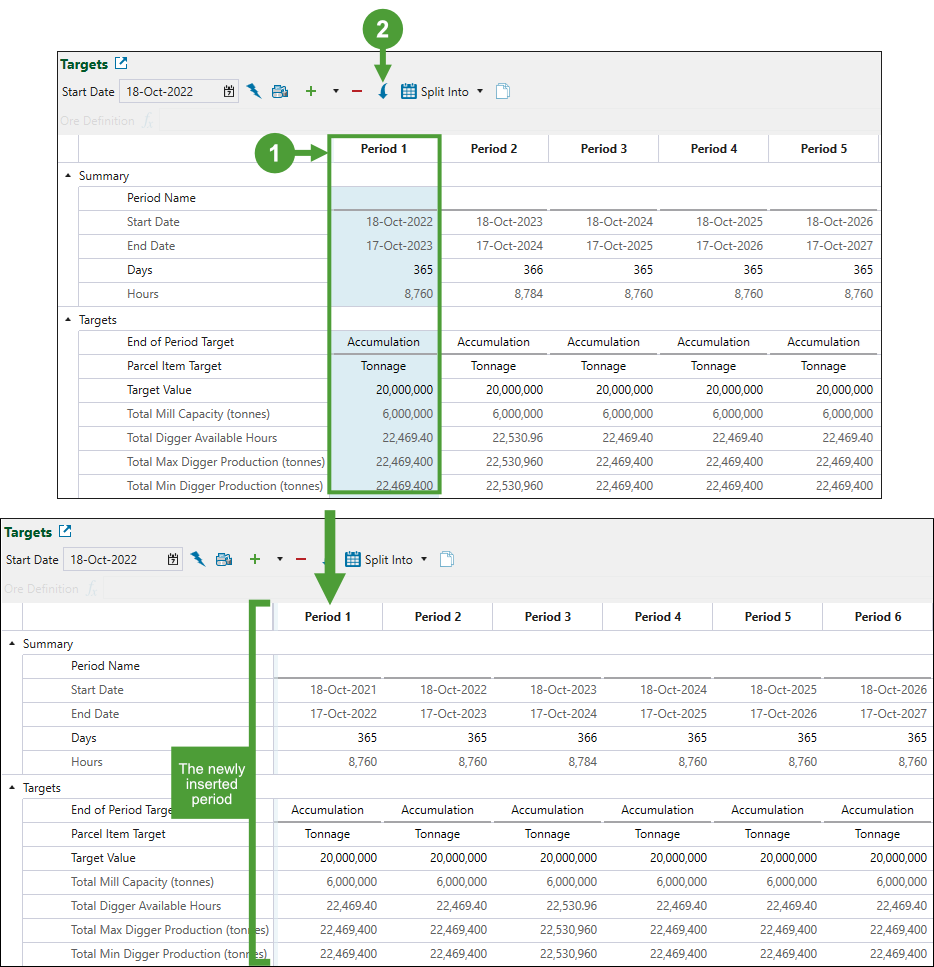Select Period 6 column header in lower table
Image resolution: width=934 pixels, height=967 pixels.
[877, 617]
